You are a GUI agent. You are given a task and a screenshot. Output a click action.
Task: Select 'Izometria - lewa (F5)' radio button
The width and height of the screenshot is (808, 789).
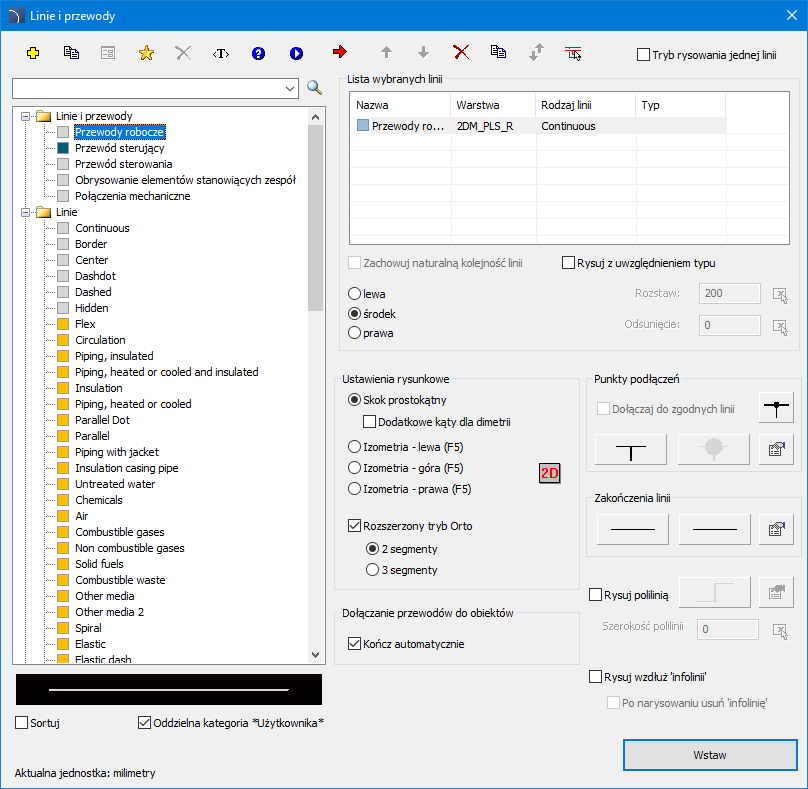pos(354,446)
